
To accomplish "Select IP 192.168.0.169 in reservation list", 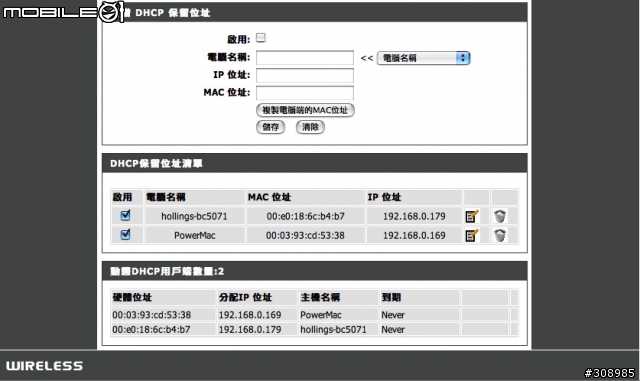I will click(x=414, y=236).
